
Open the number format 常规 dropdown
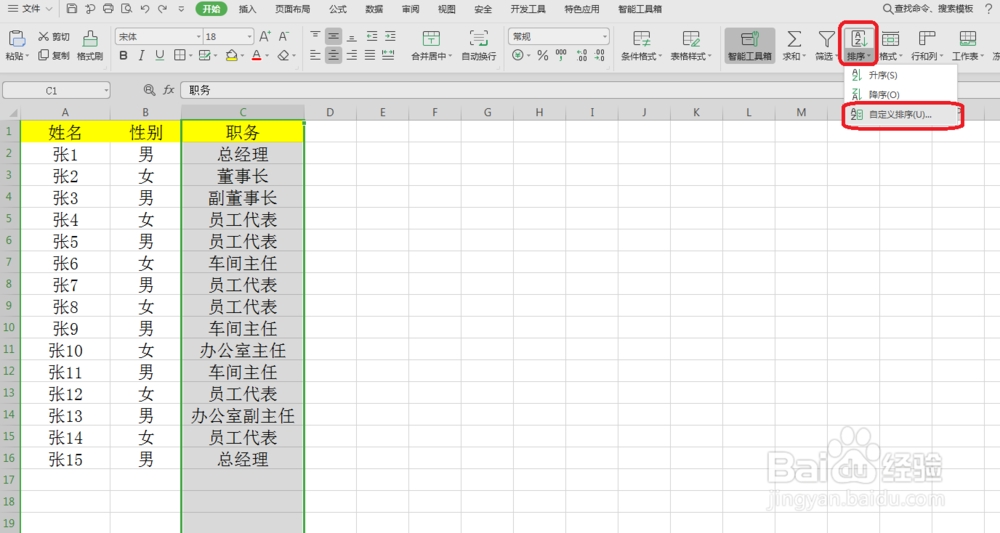(x=604, y=36)
